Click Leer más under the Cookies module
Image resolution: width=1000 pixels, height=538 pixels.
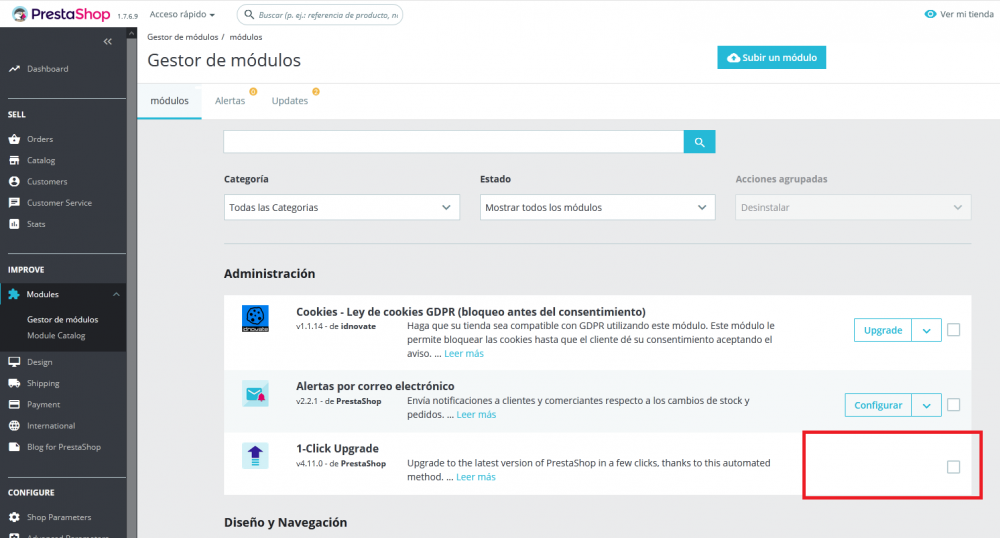pyautogui.click(x=464, y=353)
